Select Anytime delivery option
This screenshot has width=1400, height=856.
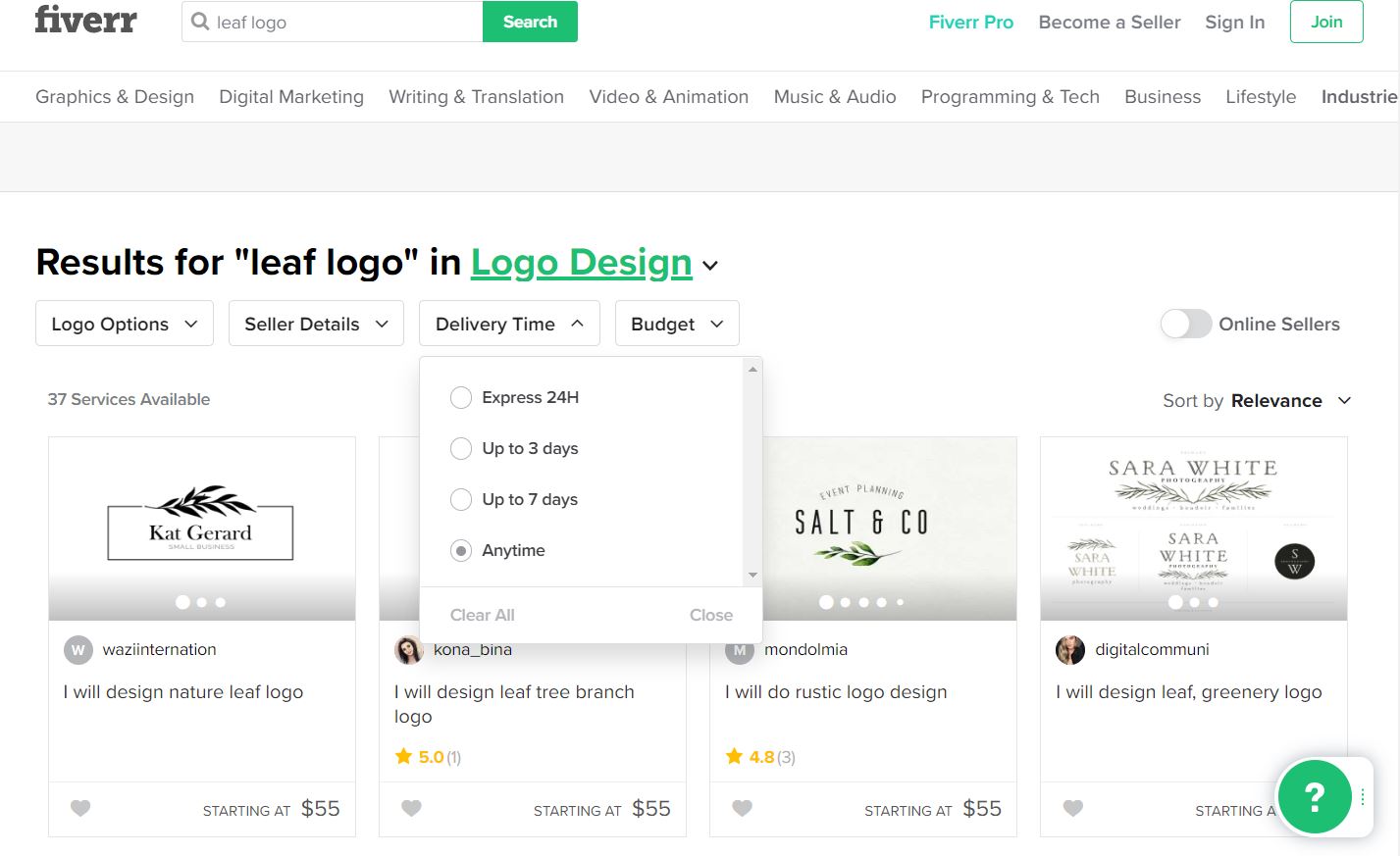[461, 550]
